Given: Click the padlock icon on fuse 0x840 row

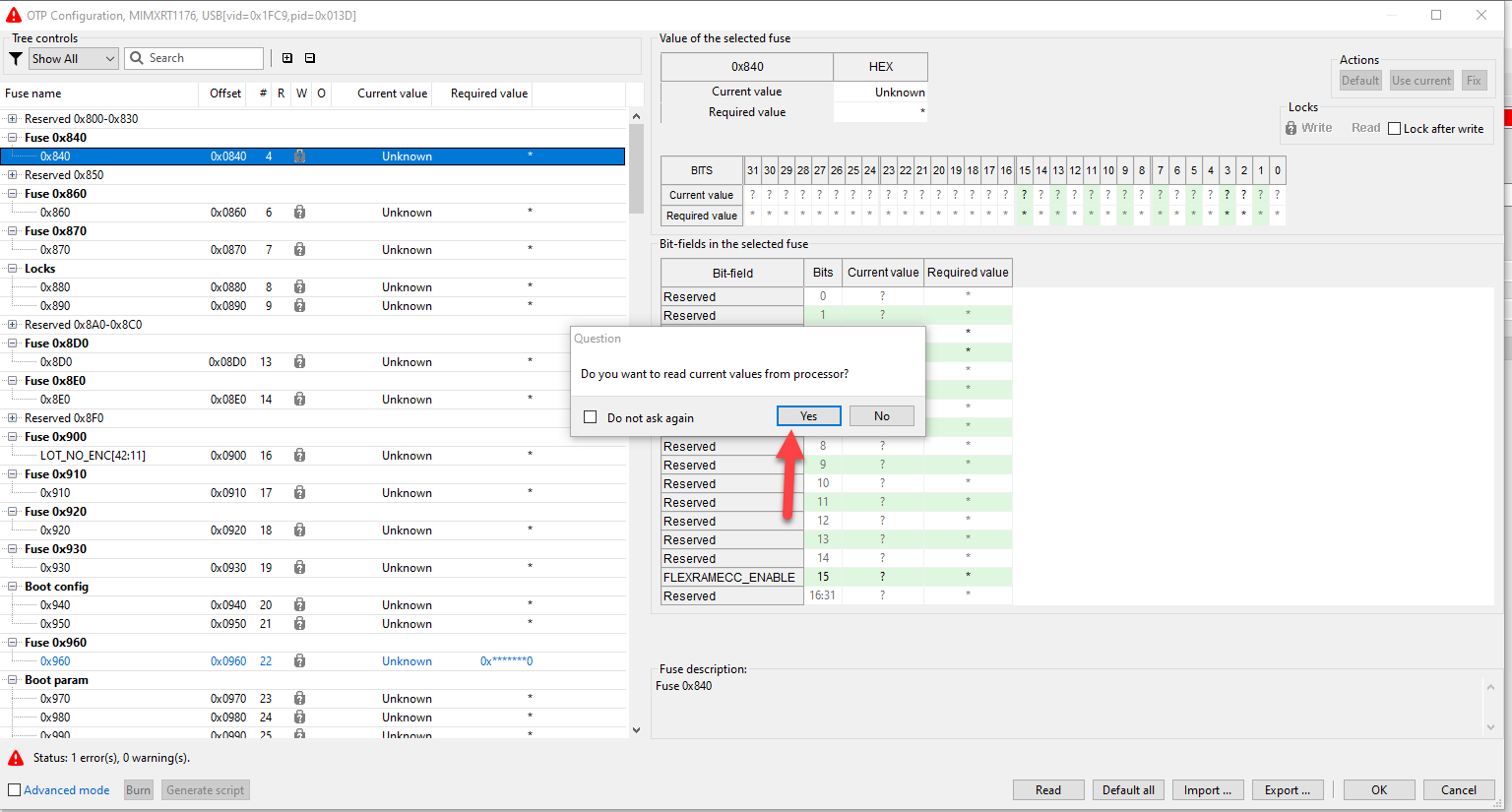Looking at the screenshot, I should (x=299, y=156).
